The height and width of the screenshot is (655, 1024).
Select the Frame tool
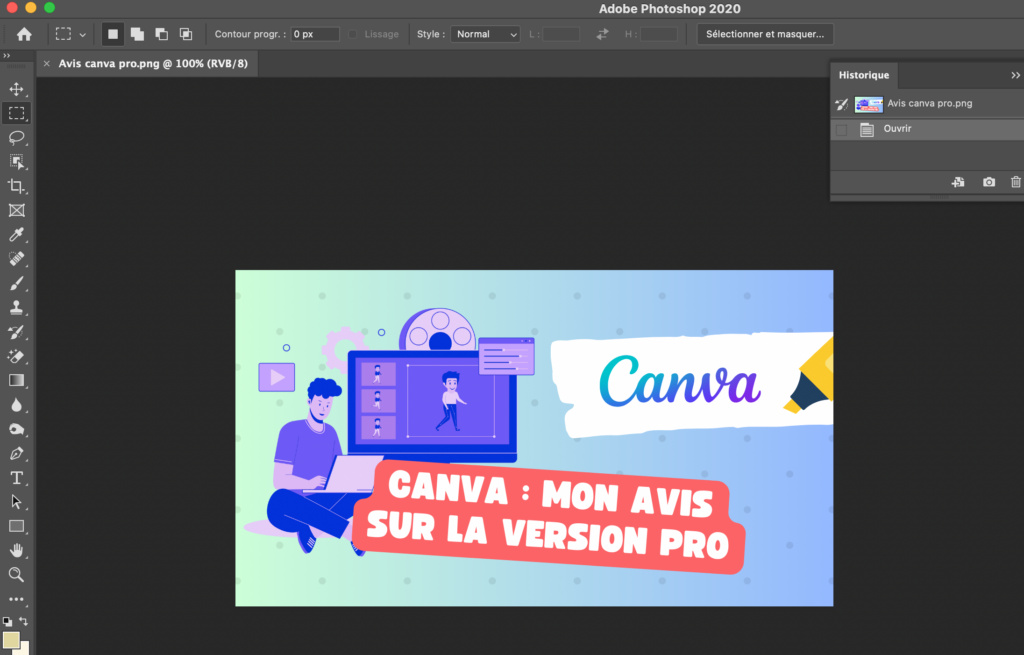[x=16, y=210]
